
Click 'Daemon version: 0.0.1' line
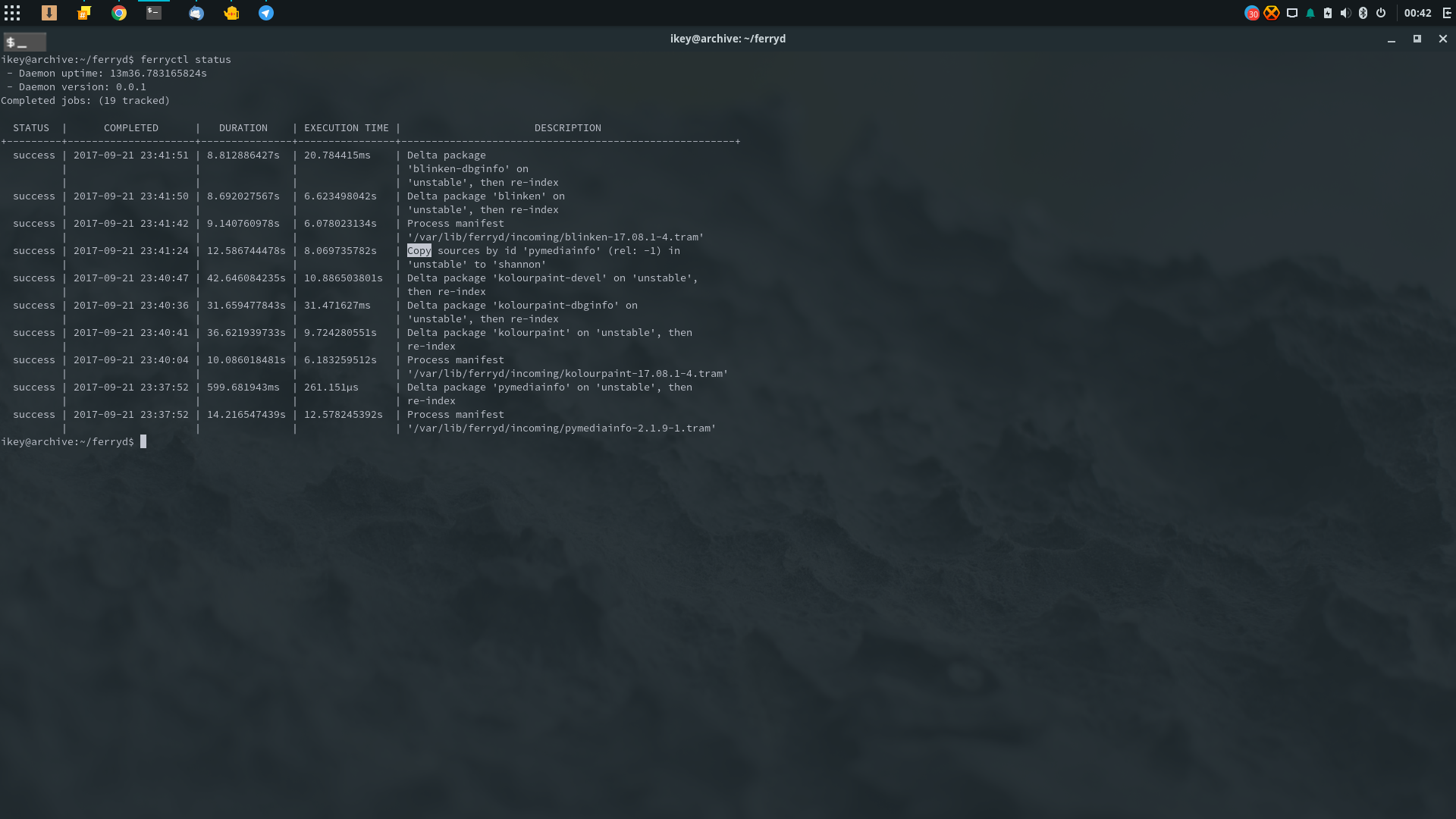click(77, 87)
